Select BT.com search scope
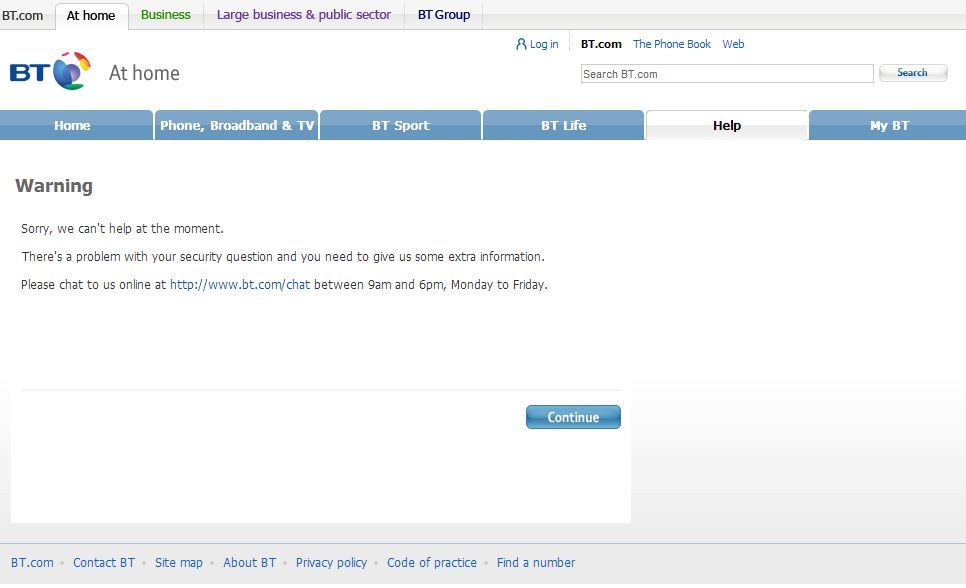Image resolution: width=966 pixels, height=588 pixels. tap(601, 44)
